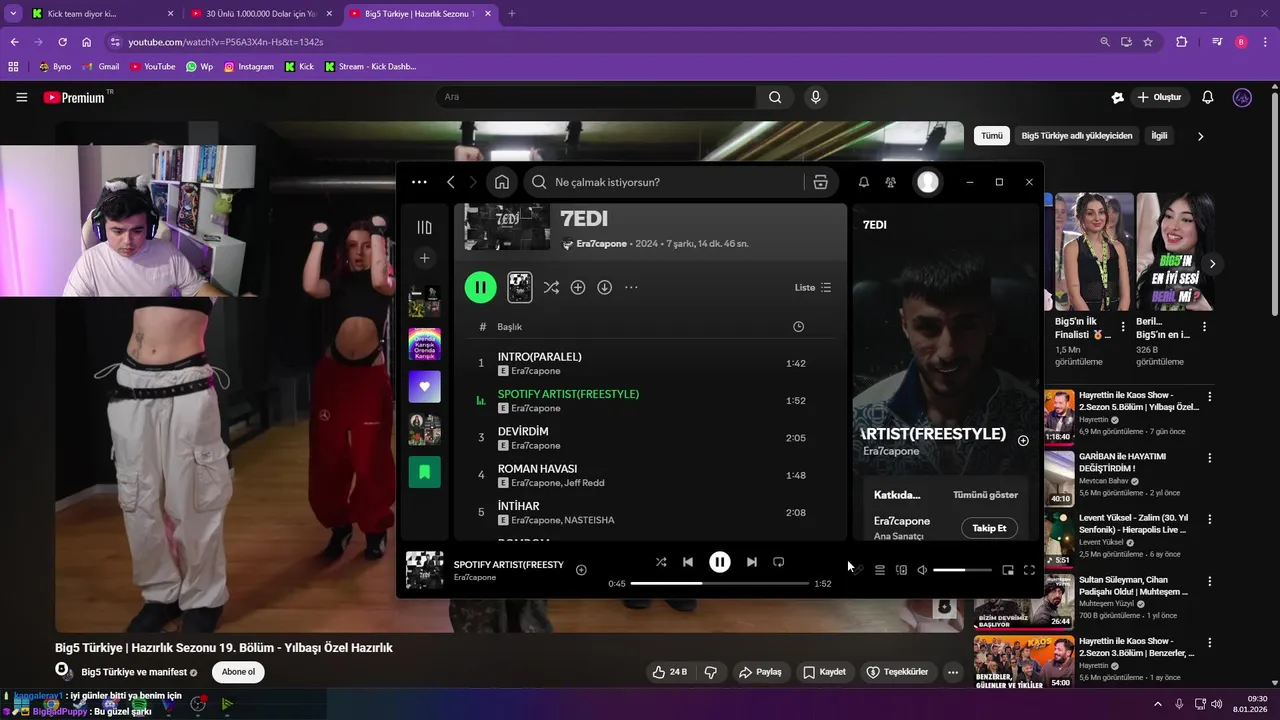1280x720 pixels.
Task: Pause playback in the bottom player
Action: tap(720, 562)
